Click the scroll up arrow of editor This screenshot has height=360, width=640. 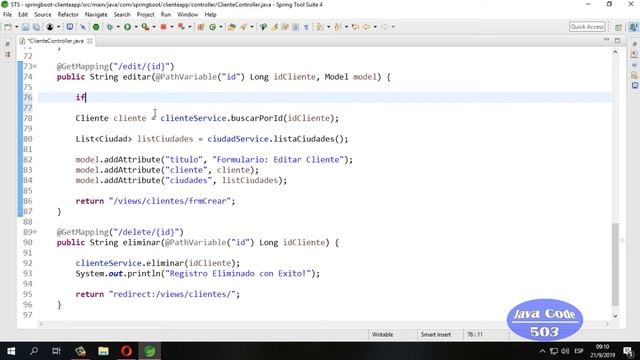615,52
